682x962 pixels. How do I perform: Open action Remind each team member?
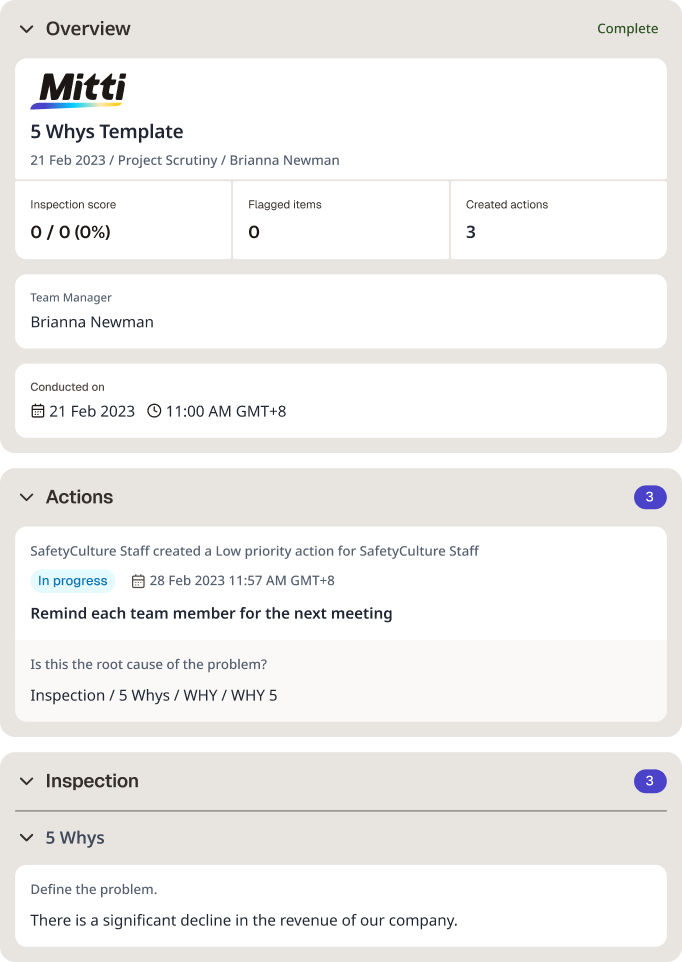coord(212,614)
